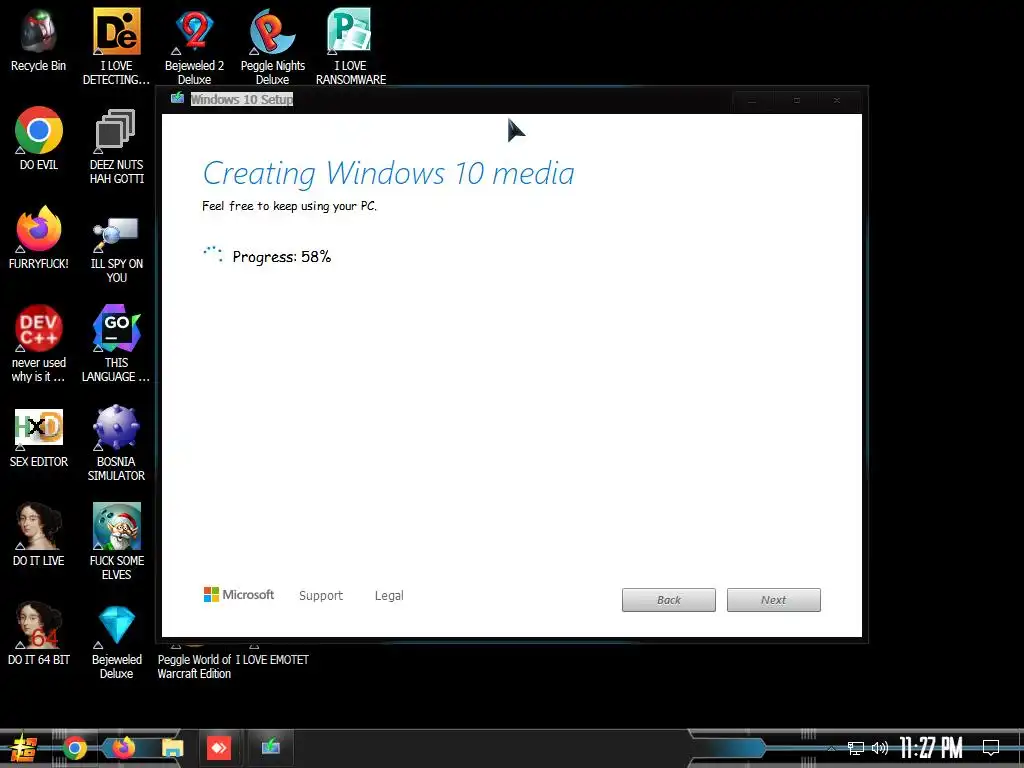The width and height of the screenshot is (1024, 768).
Task: Open Chrome from the taskbar
Action: click(74, 748)
